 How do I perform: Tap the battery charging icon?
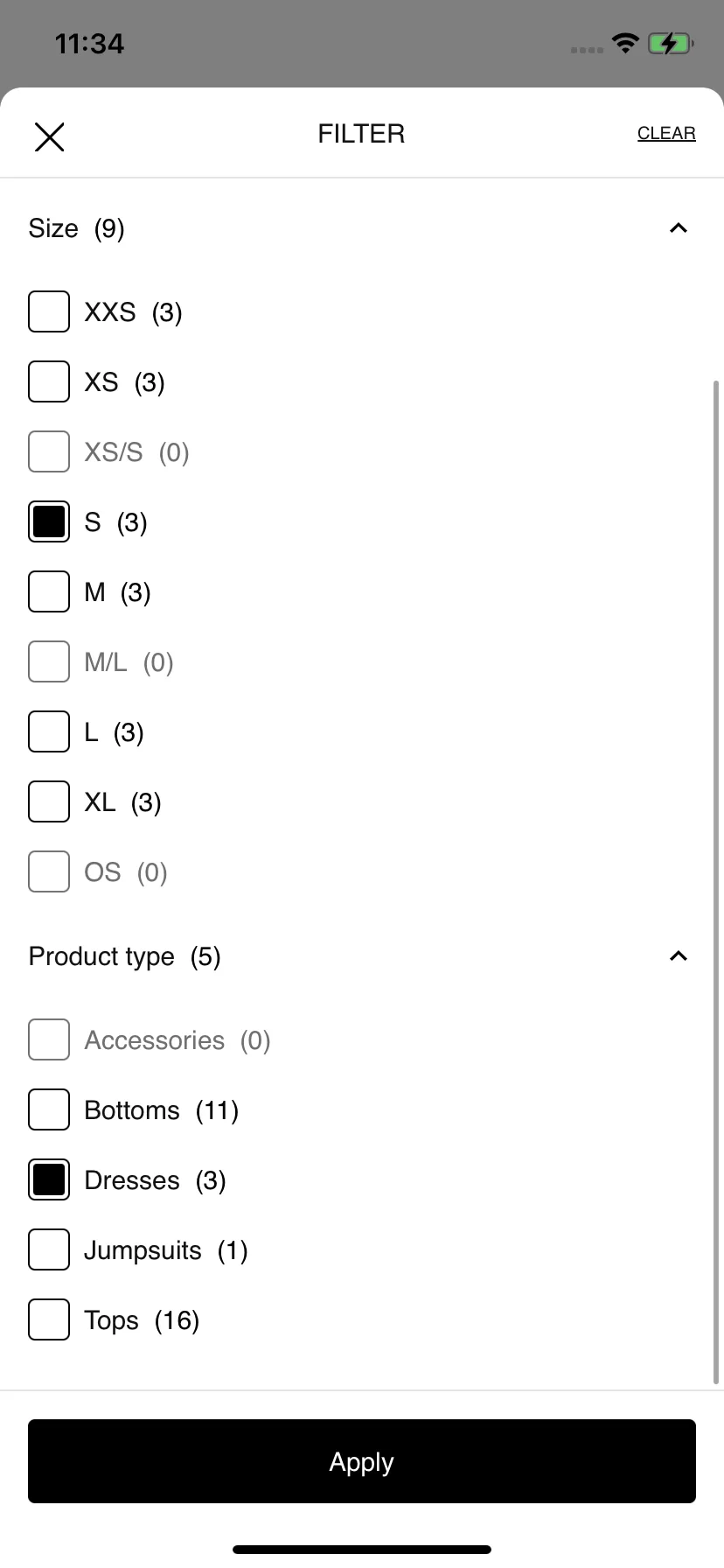(671, 43)
